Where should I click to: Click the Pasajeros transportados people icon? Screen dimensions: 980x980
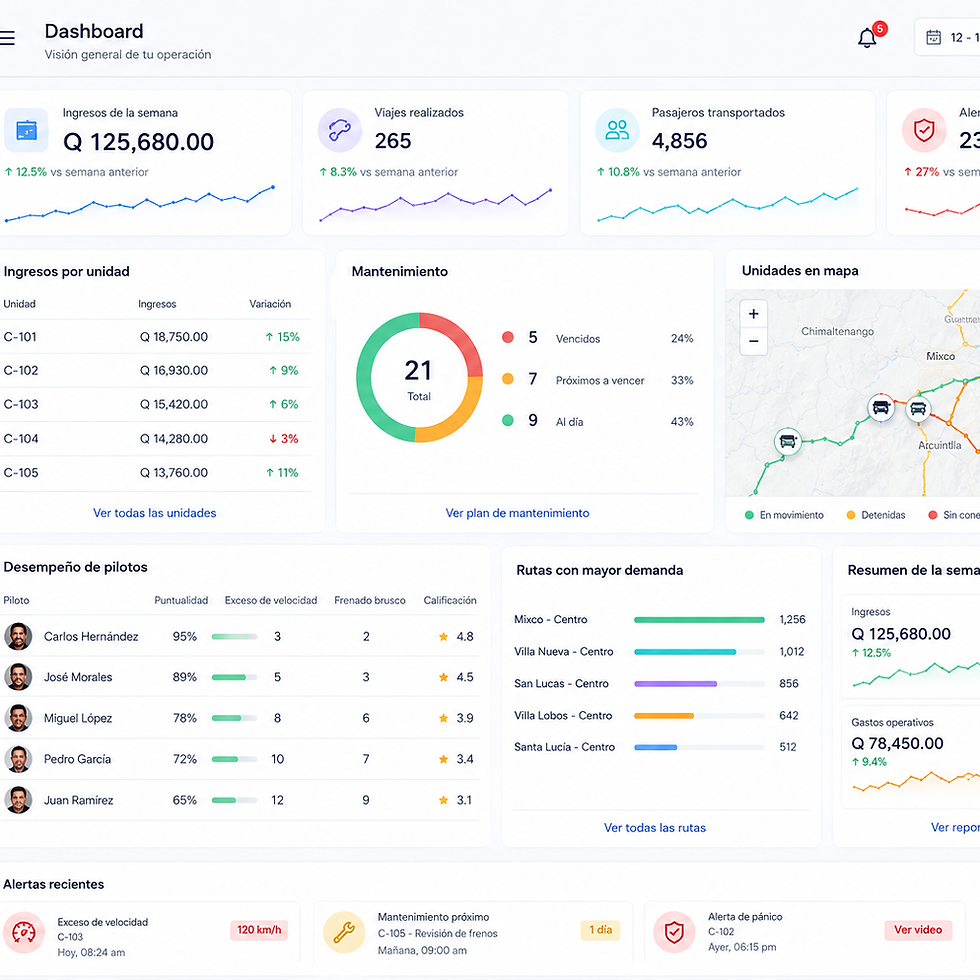617,131
